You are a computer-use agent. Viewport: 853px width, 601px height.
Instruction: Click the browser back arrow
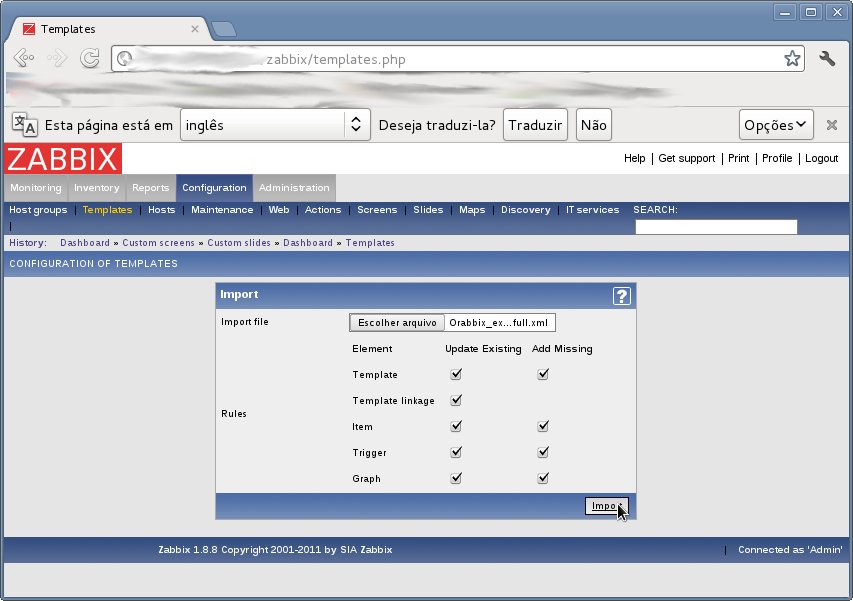pos(24,58)
